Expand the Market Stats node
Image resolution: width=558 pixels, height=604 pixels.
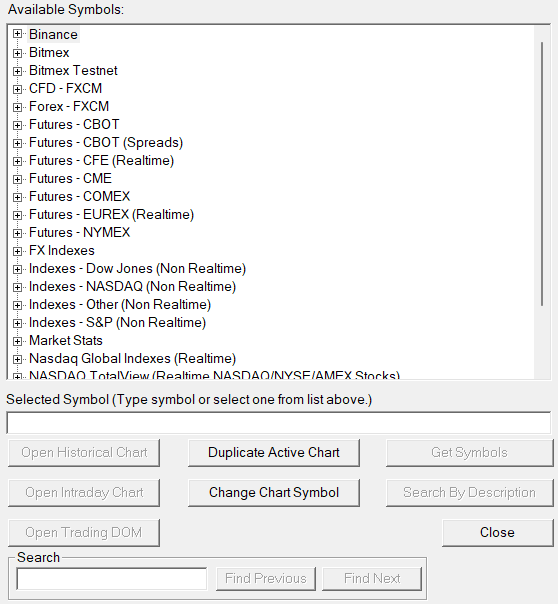[17, 341]
